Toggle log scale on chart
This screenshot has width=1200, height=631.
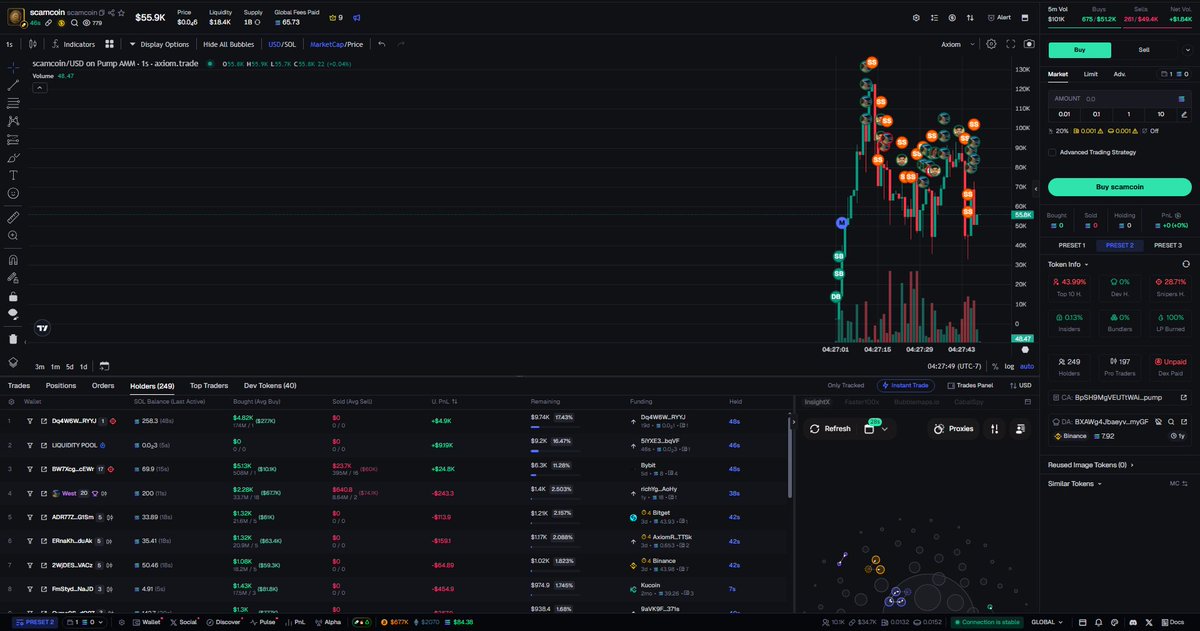point(1009,366)
